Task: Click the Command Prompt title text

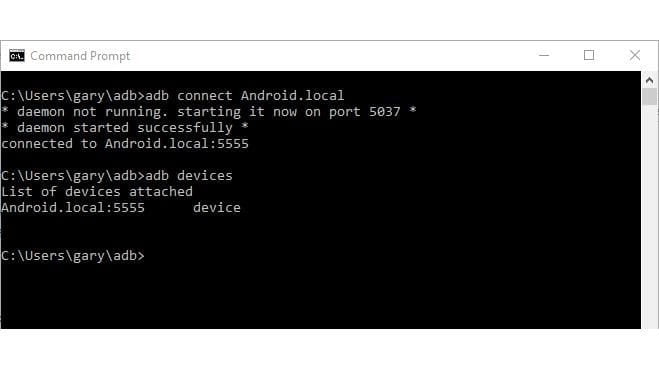Action: coord(80,56)
